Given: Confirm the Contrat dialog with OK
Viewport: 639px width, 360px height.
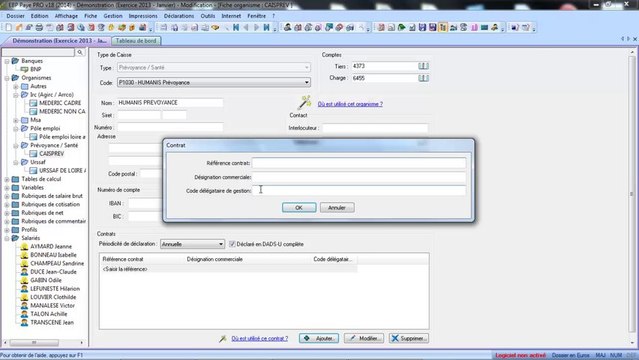Looking at the screenshot, I should [299, 208].
